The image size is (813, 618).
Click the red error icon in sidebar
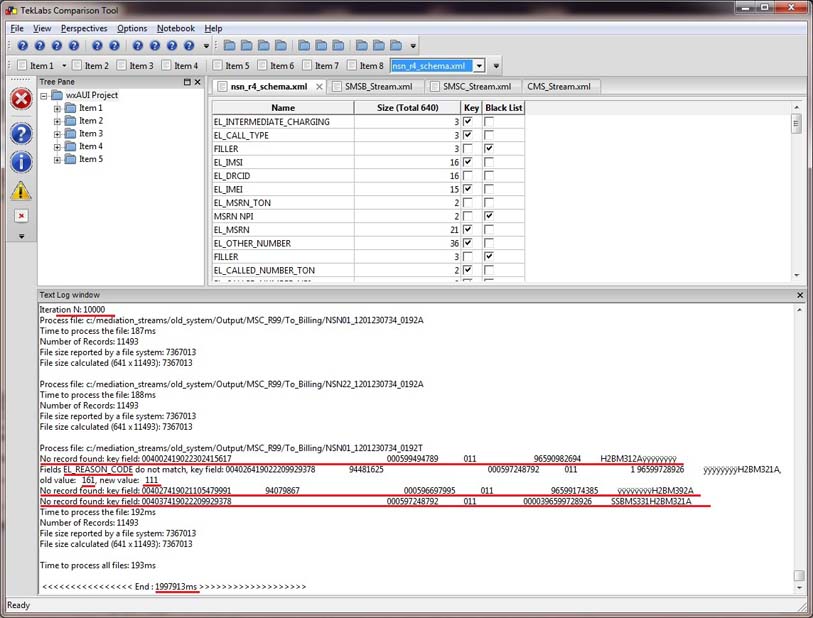(x=21, y=98)
